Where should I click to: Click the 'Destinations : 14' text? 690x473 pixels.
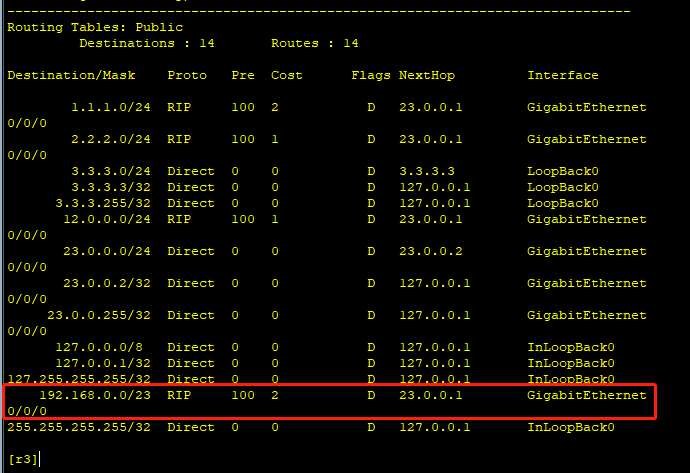147,43
